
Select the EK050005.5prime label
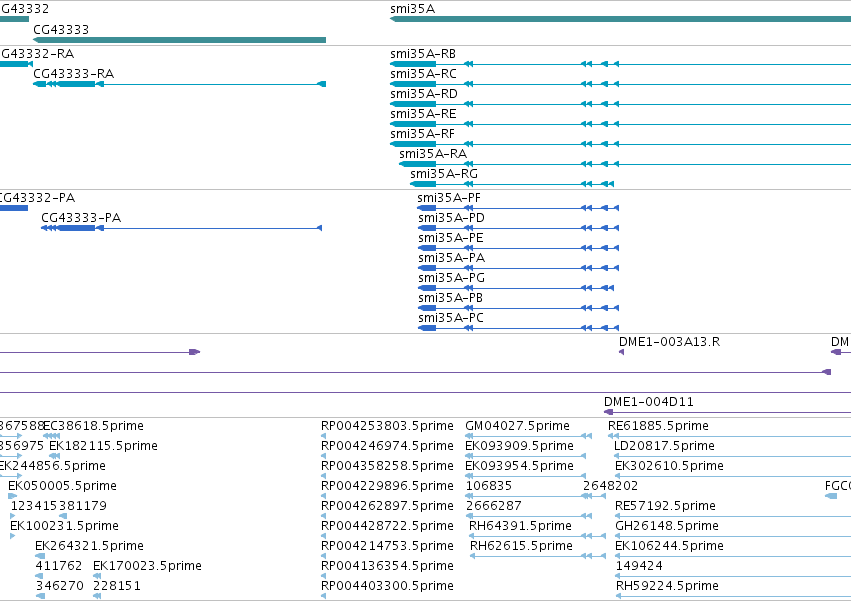[62, 486]
